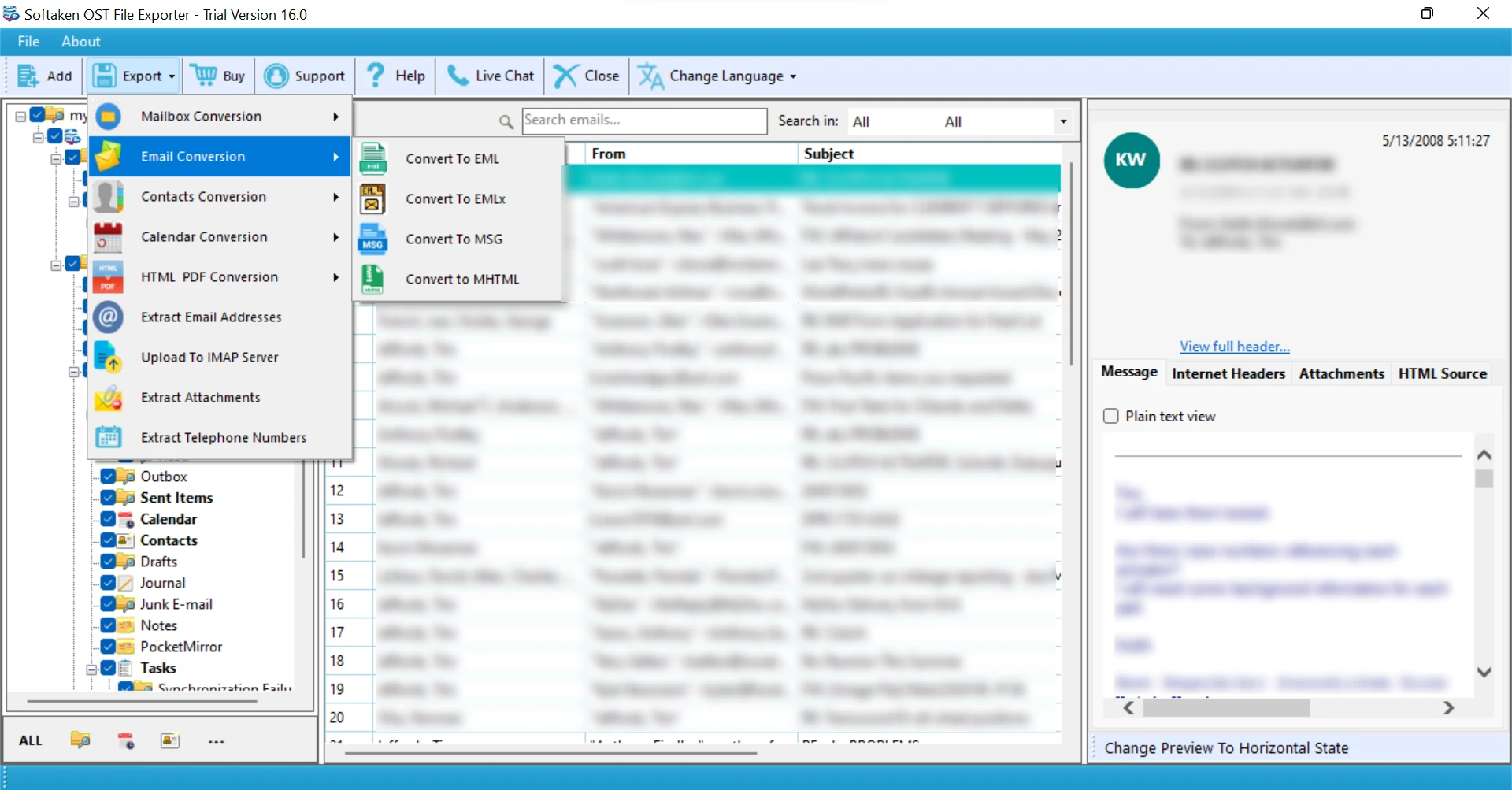Uncheck the Calendar folder checkbox
The image size is (1512, 790).
coord(109,519)
